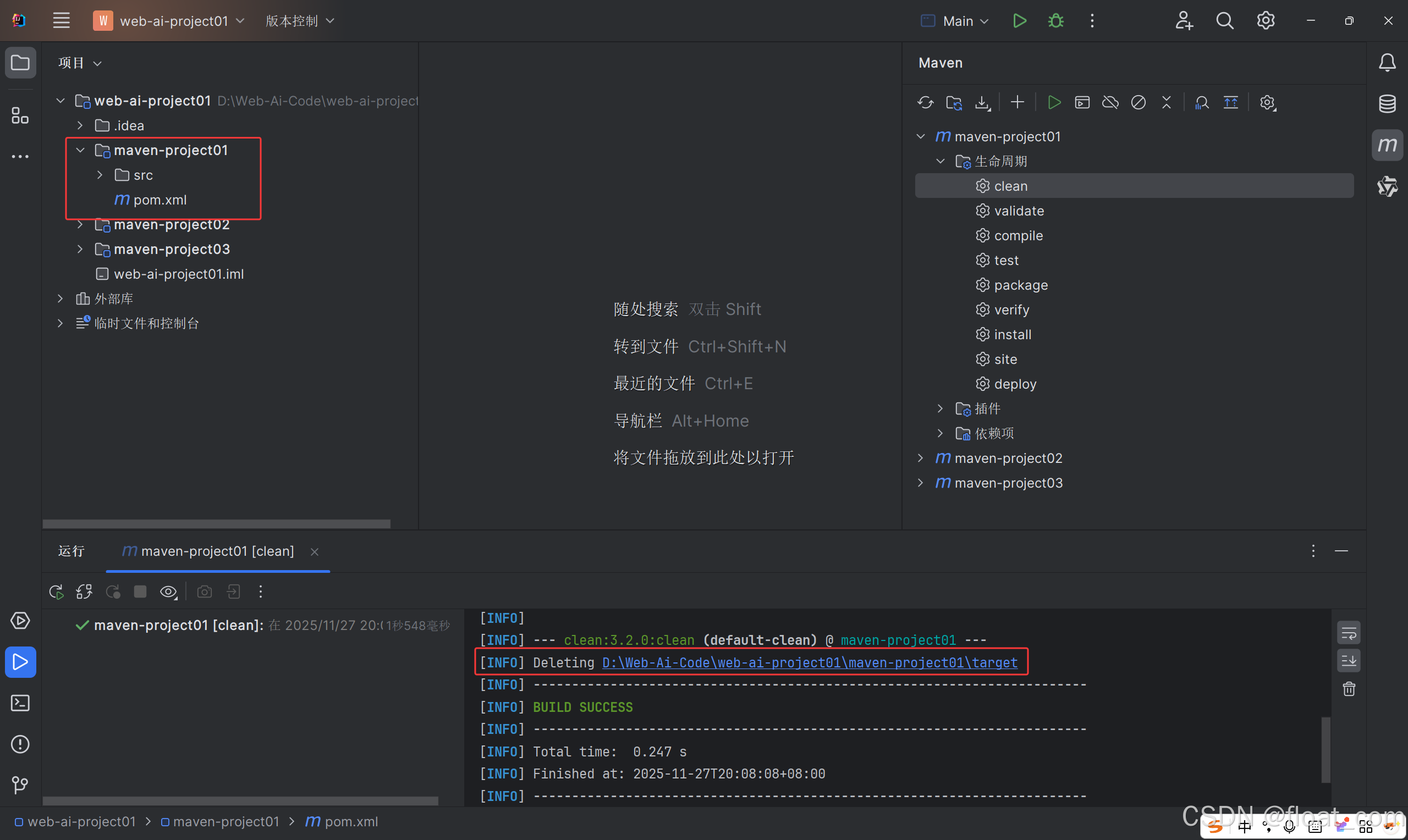Viewport: 1408px width, 840px height.
Task: Open the Database tool window icon
Action: 1387,103
